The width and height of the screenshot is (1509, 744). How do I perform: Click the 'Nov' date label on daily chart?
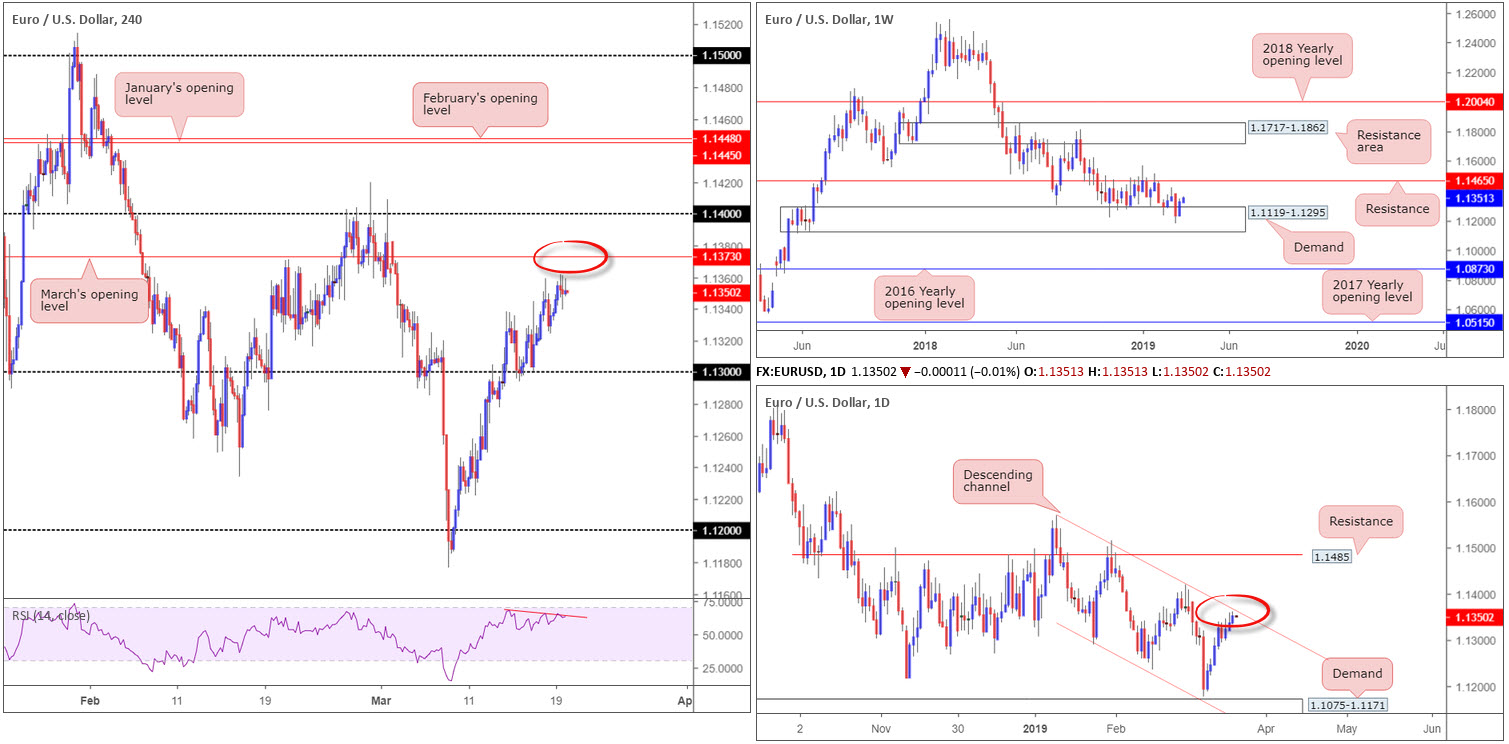880,729
